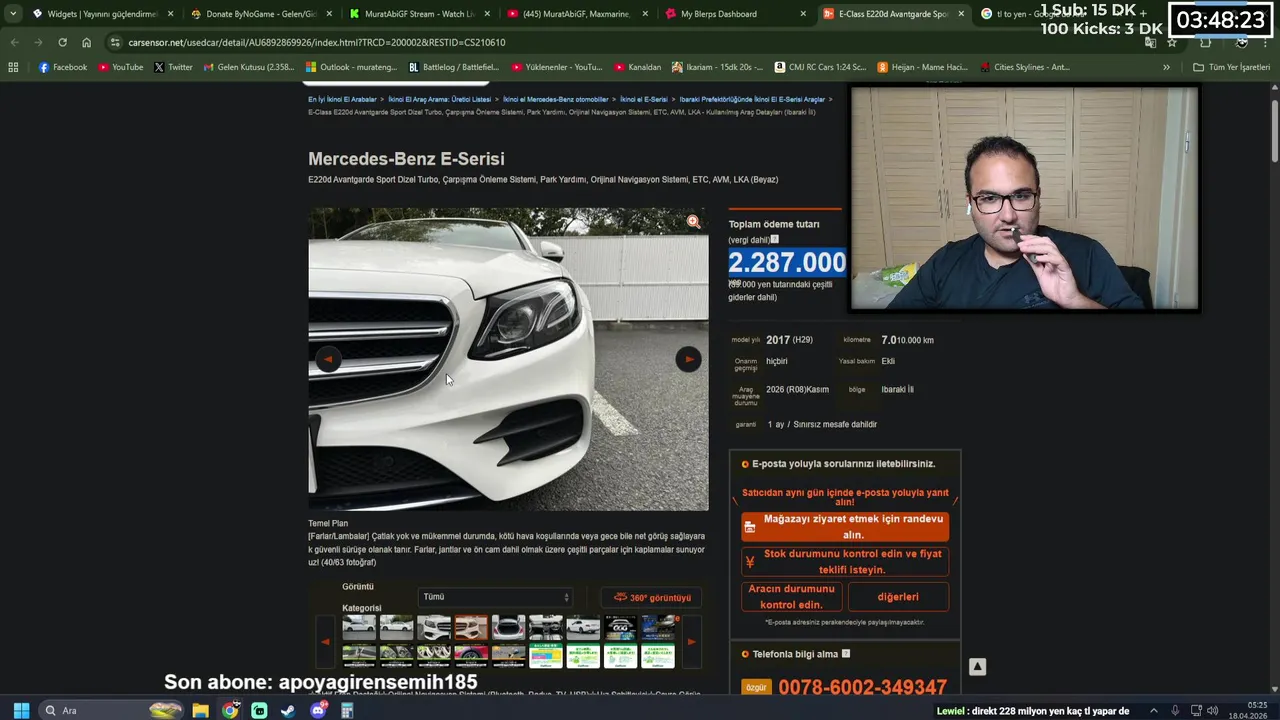The width and height of the screenshot is (1280, 720).
Task: Switch to the MuratAbiGF Stream Kick tab
Action: pyautogui.click(x=418, y=14)
